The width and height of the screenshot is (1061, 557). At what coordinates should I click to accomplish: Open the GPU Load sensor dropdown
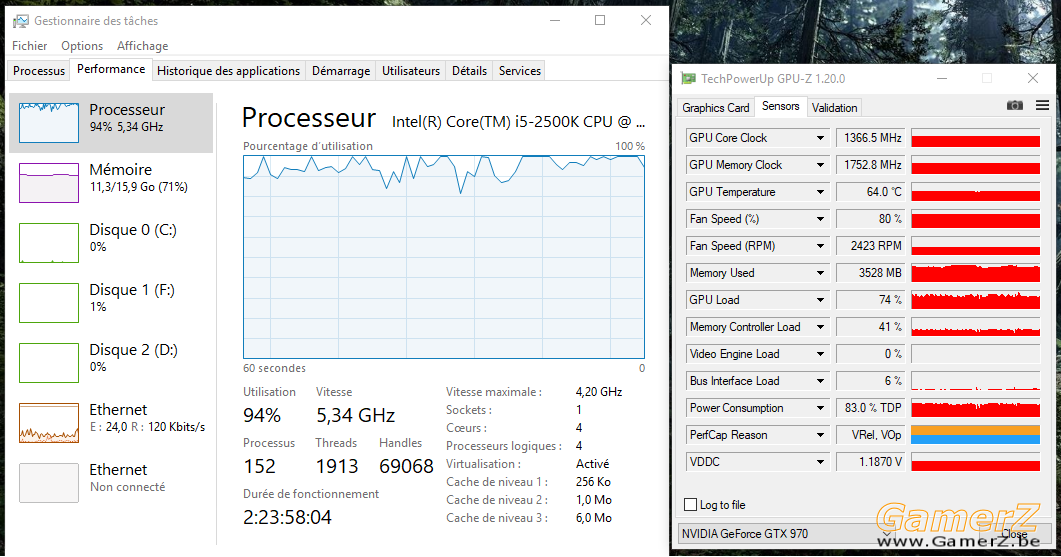tap(820, 300)
